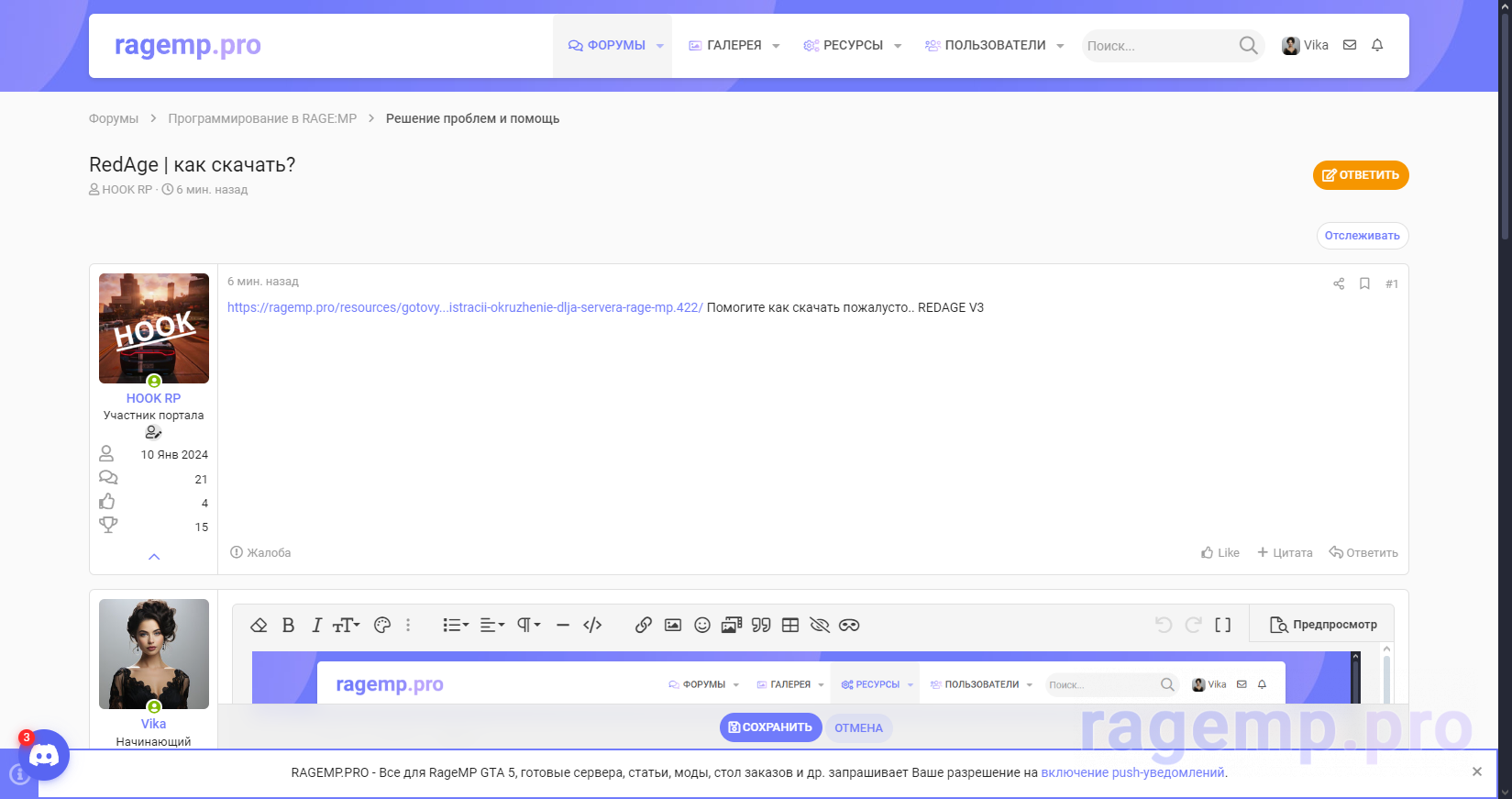Toggle italic formatting in editor
This screenshot has width=1512, height=799.
316,625
